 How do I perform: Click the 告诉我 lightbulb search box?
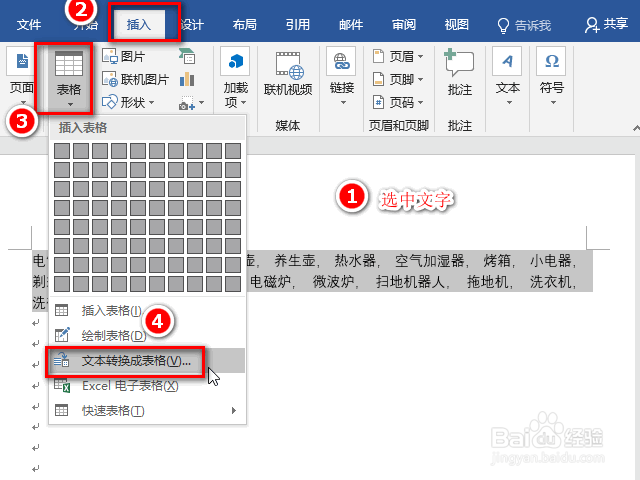coord(524,25)
